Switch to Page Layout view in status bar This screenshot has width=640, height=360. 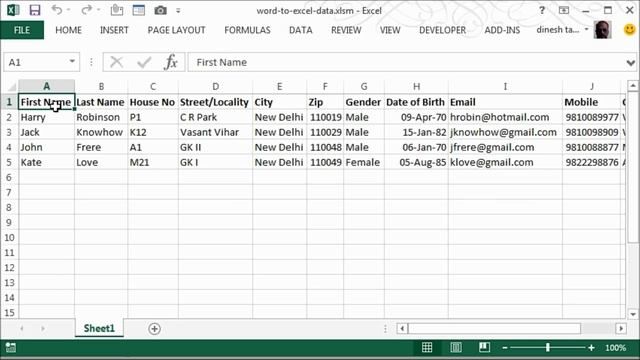point(456,348)
